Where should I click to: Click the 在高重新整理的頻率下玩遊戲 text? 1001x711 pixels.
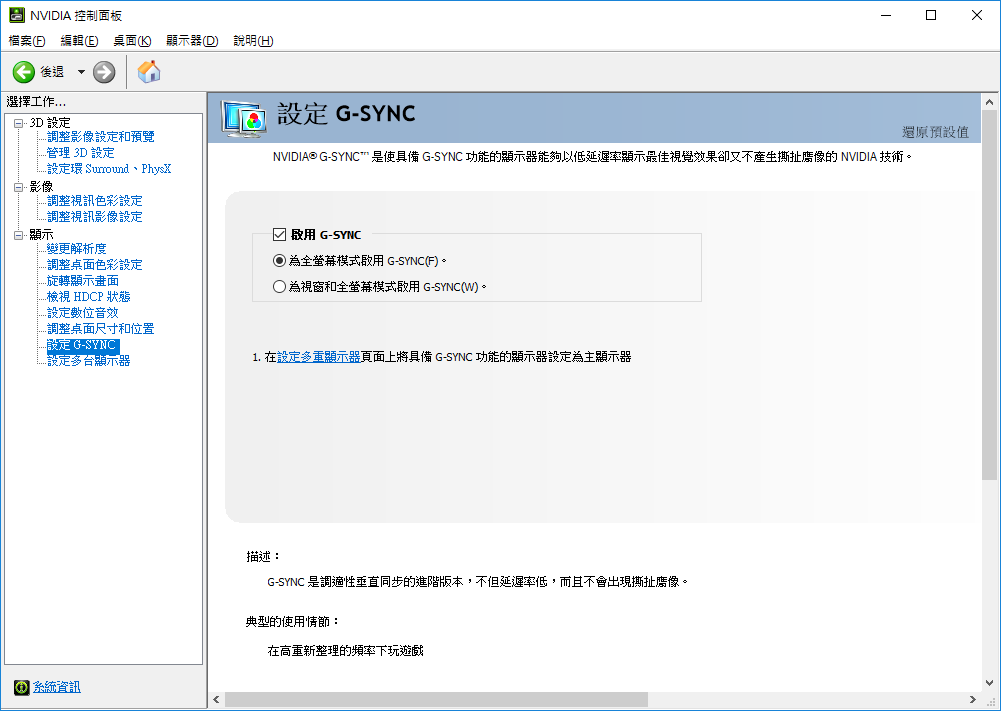pyautogui.click(x=345, y=651)
